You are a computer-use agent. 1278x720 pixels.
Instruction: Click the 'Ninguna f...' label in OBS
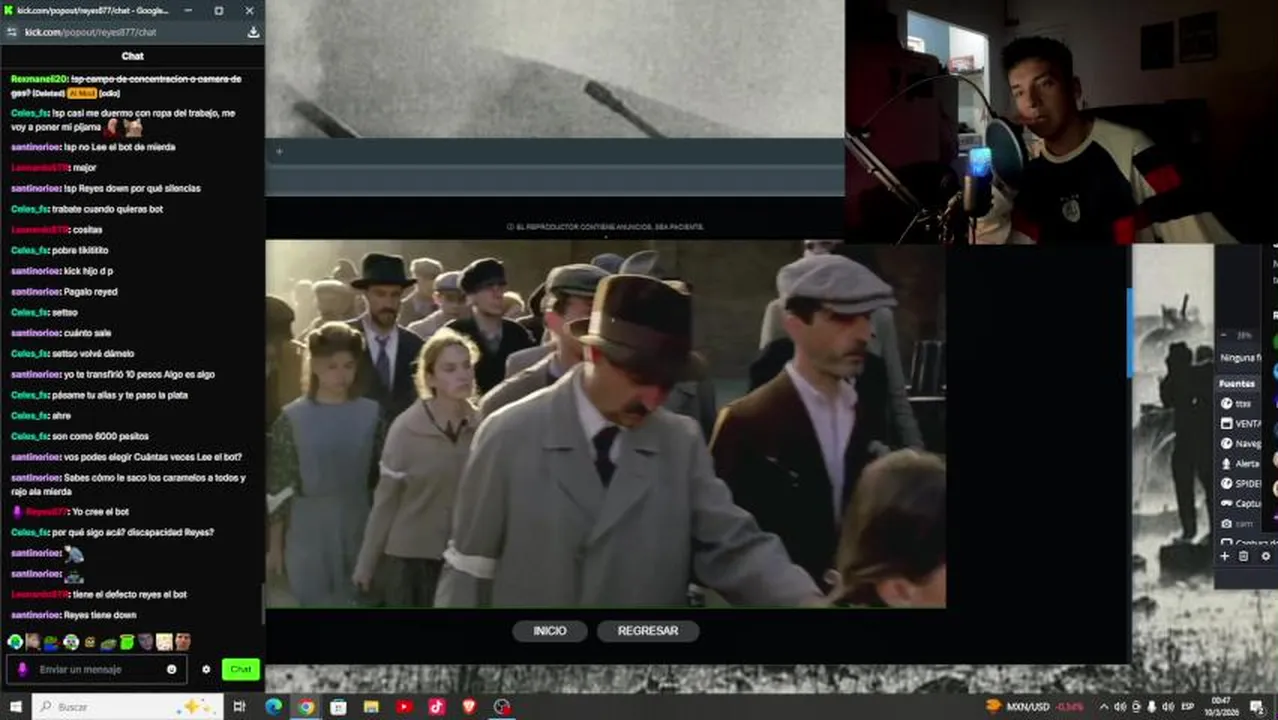coord(1241,357)
